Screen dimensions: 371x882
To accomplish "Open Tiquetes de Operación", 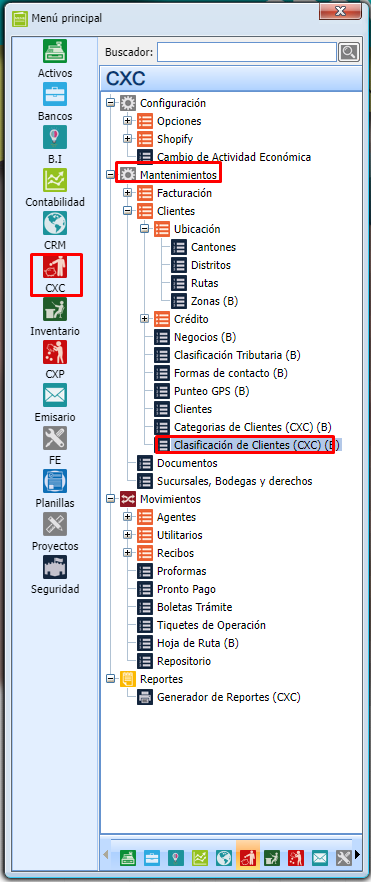I will coord(211,625).
